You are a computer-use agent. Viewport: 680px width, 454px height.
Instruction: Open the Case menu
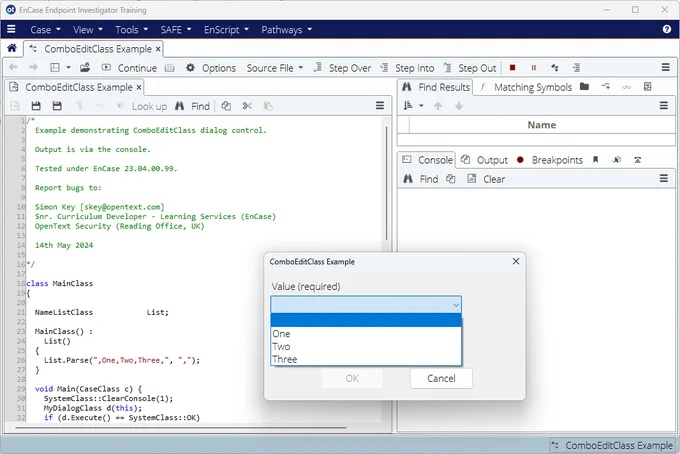click(x=45, y=29)
